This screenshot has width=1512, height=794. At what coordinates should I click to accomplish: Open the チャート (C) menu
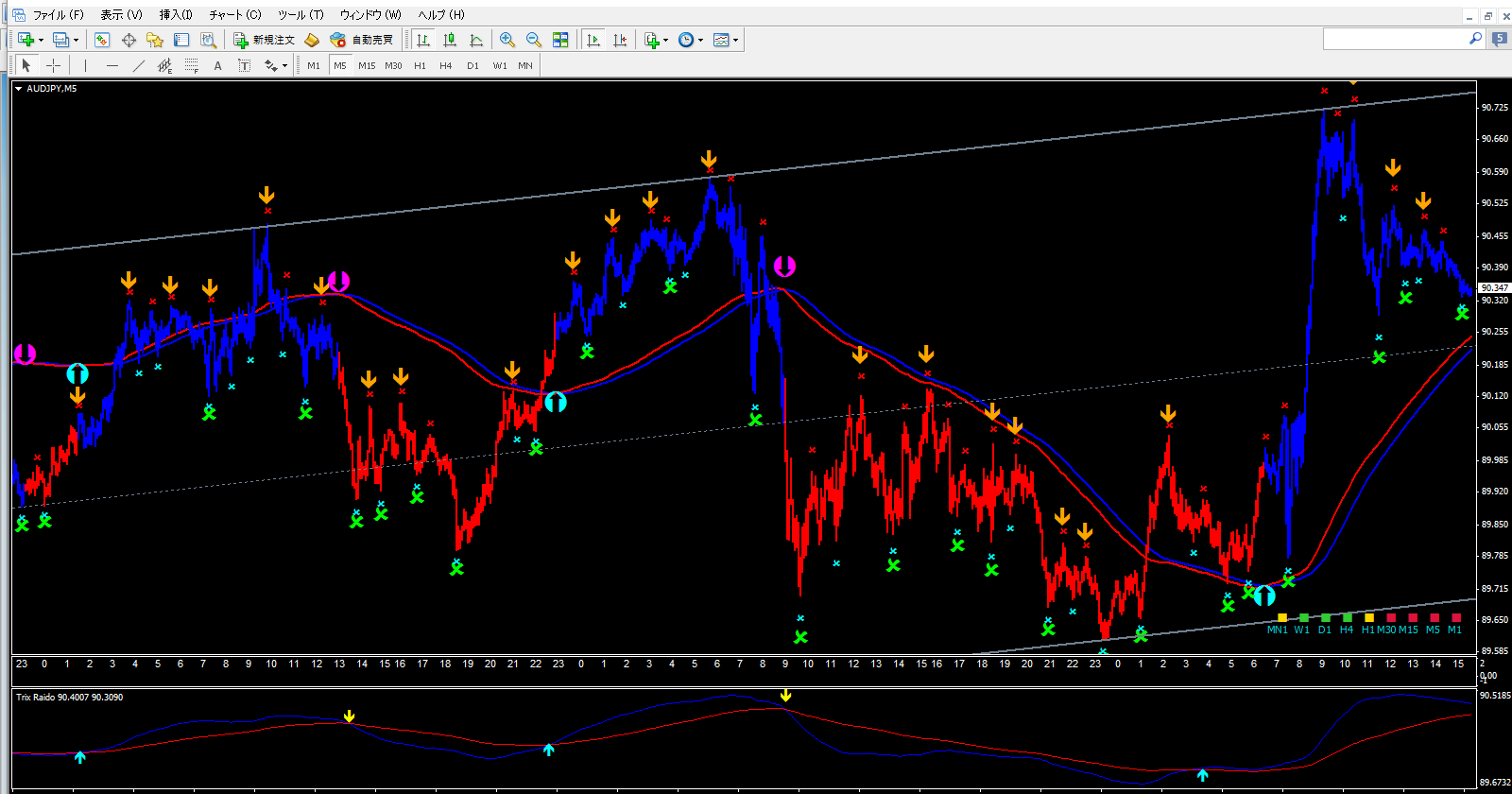(235, 14)
